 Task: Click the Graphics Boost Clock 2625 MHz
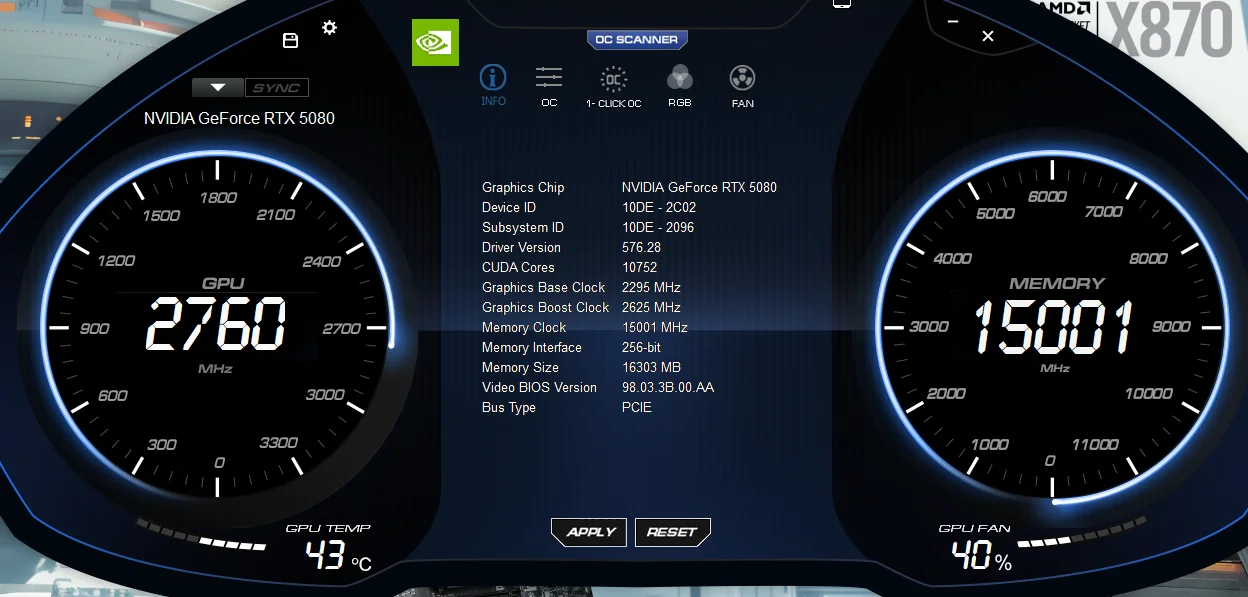pos(651,307)
